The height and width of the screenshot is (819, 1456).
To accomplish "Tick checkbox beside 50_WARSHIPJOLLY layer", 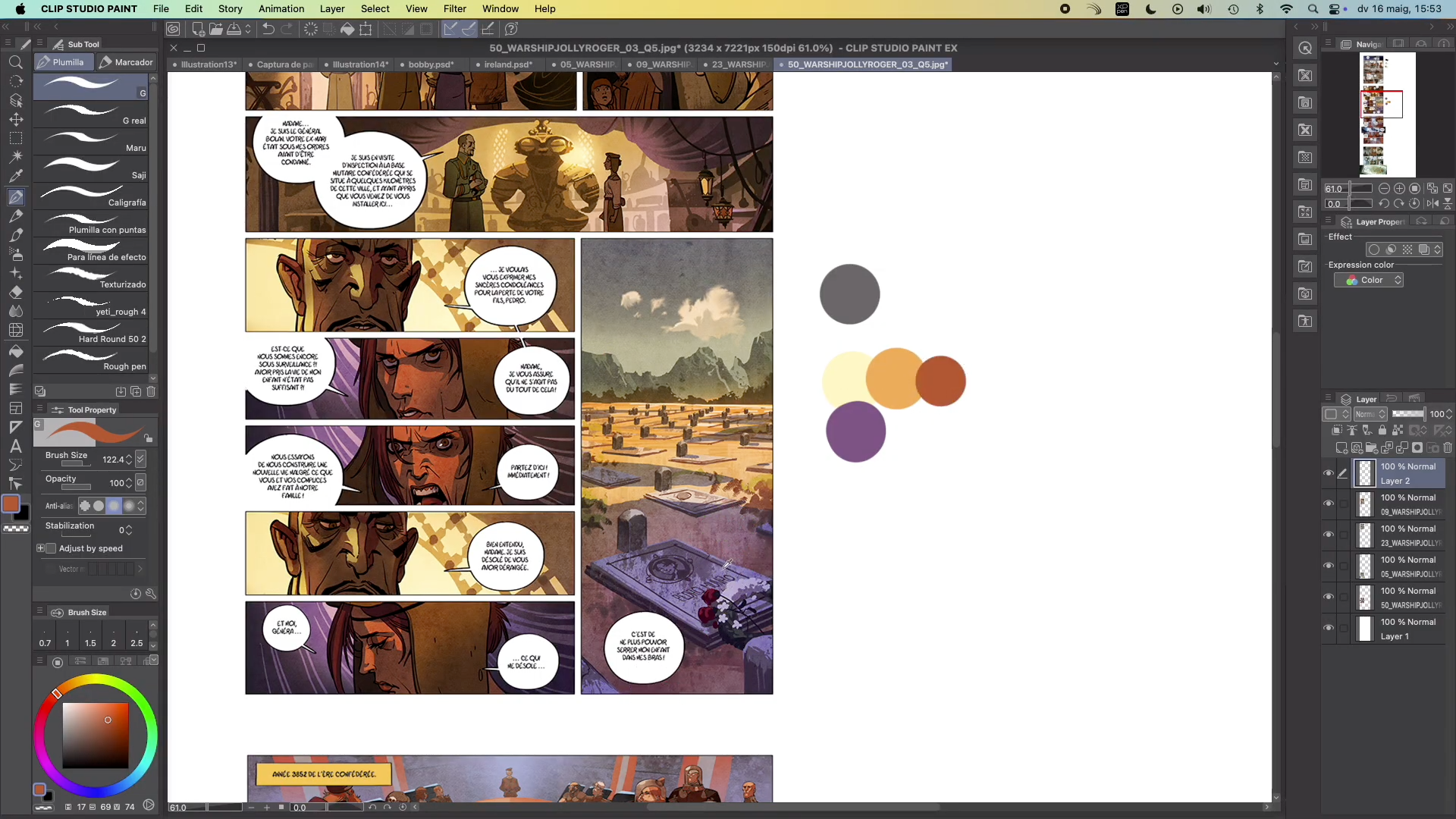I will click(1344, 598).
